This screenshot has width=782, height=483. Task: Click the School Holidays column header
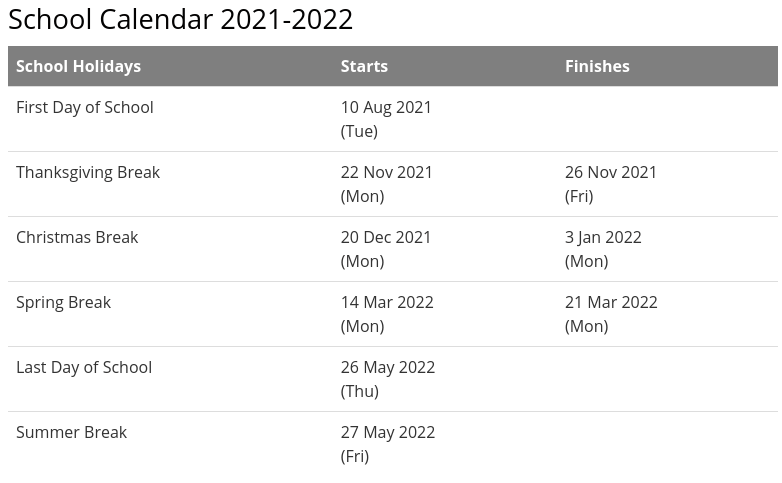pos(78,66)
